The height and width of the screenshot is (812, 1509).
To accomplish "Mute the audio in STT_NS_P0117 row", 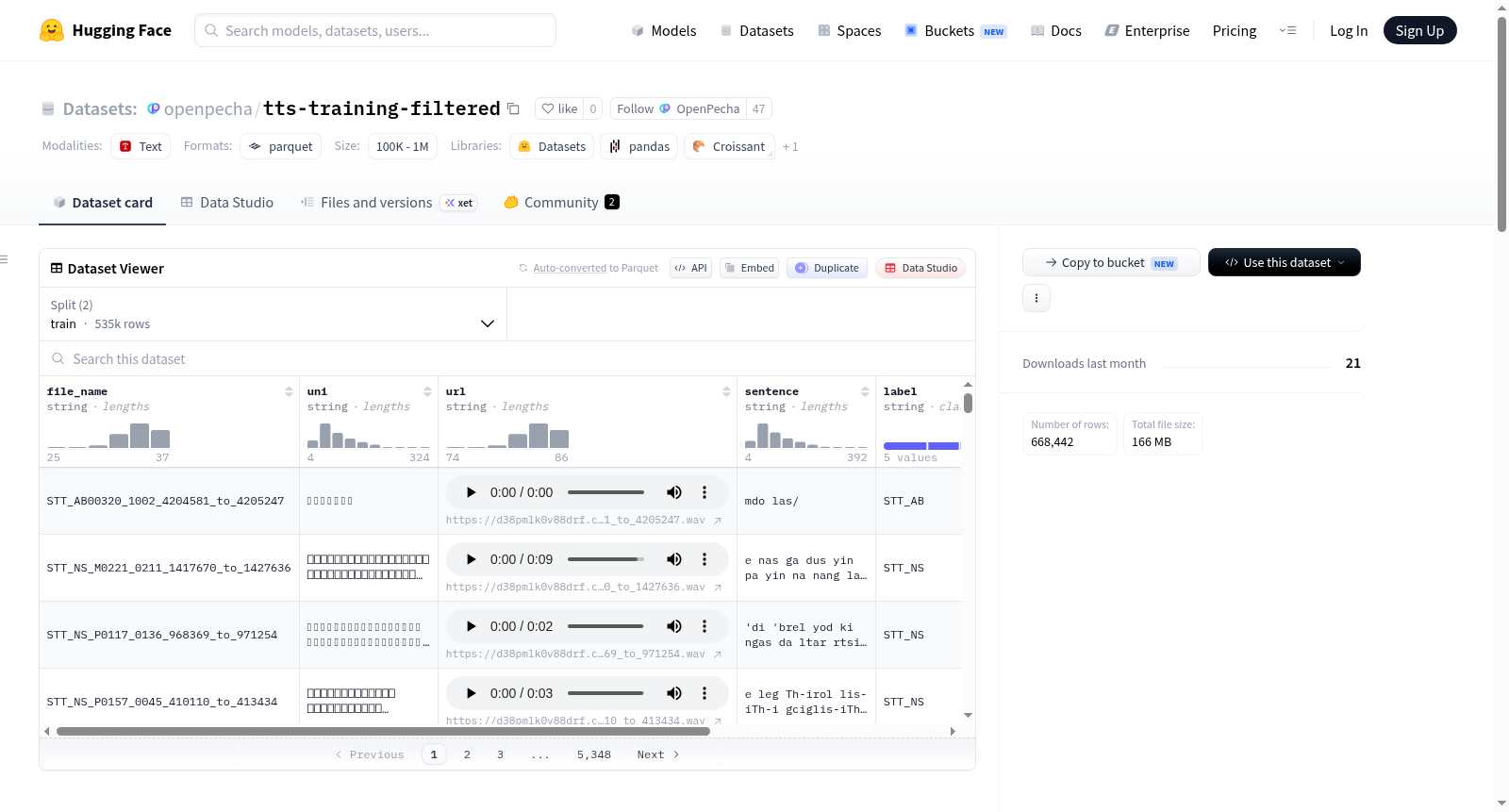I will tap(674, 626).
